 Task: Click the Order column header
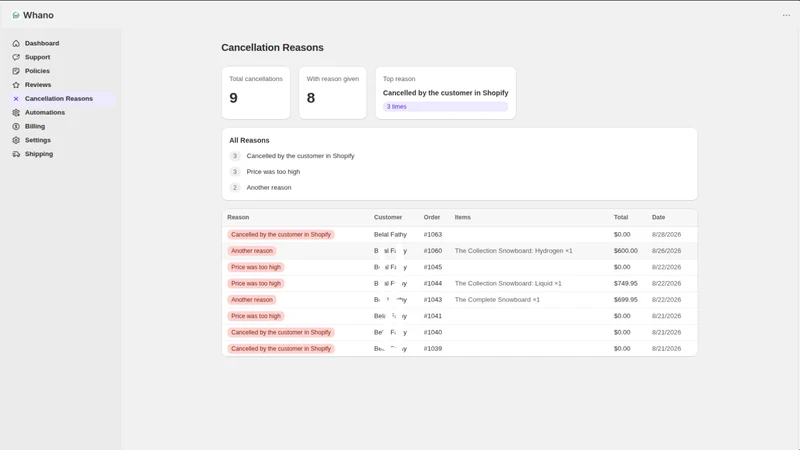click(432, 217)
